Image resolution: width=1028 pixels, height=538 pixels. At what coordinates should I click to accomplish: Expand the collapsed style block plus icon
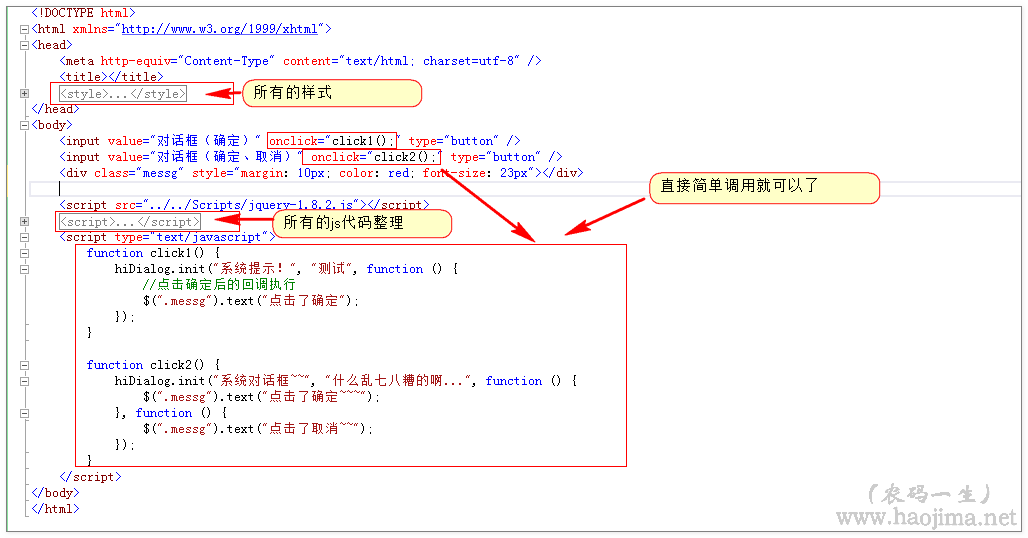24,93
